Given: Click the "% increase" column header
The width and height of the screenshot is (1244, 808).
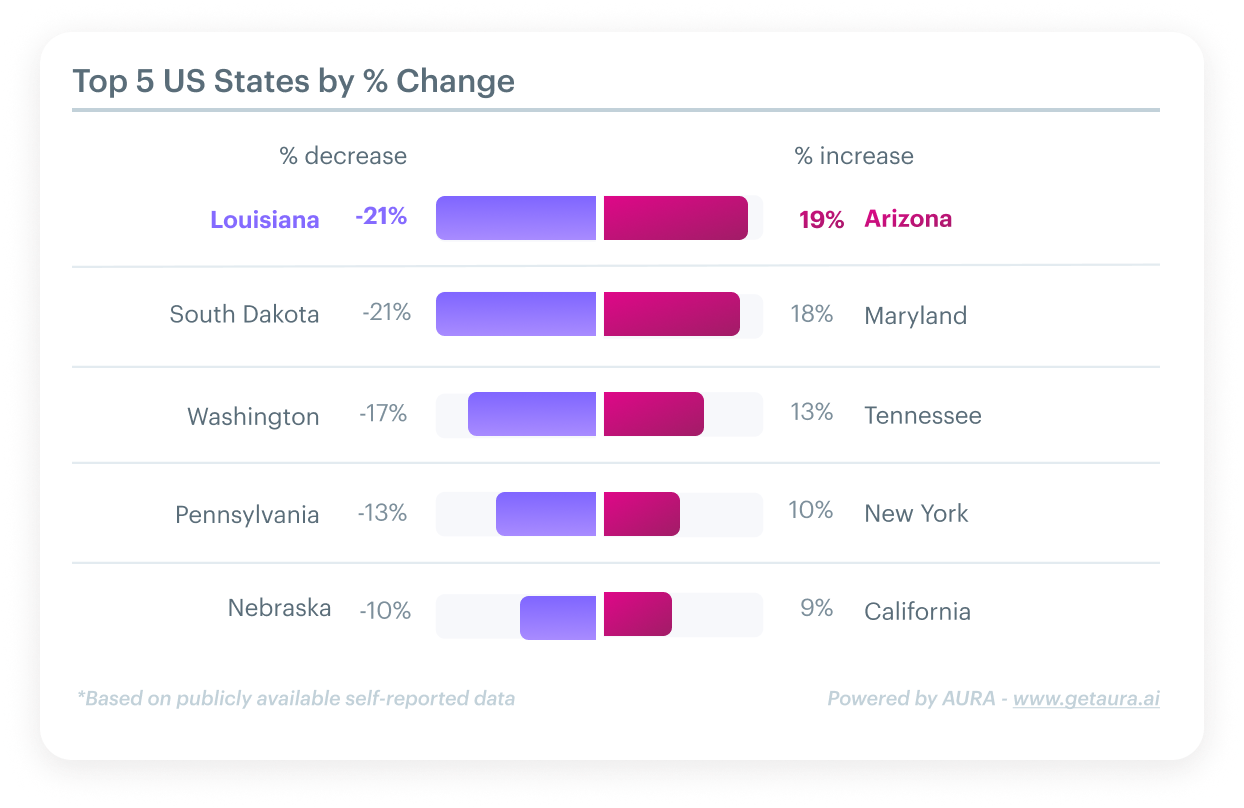Looking at the screenshot, I should point(854,156).
